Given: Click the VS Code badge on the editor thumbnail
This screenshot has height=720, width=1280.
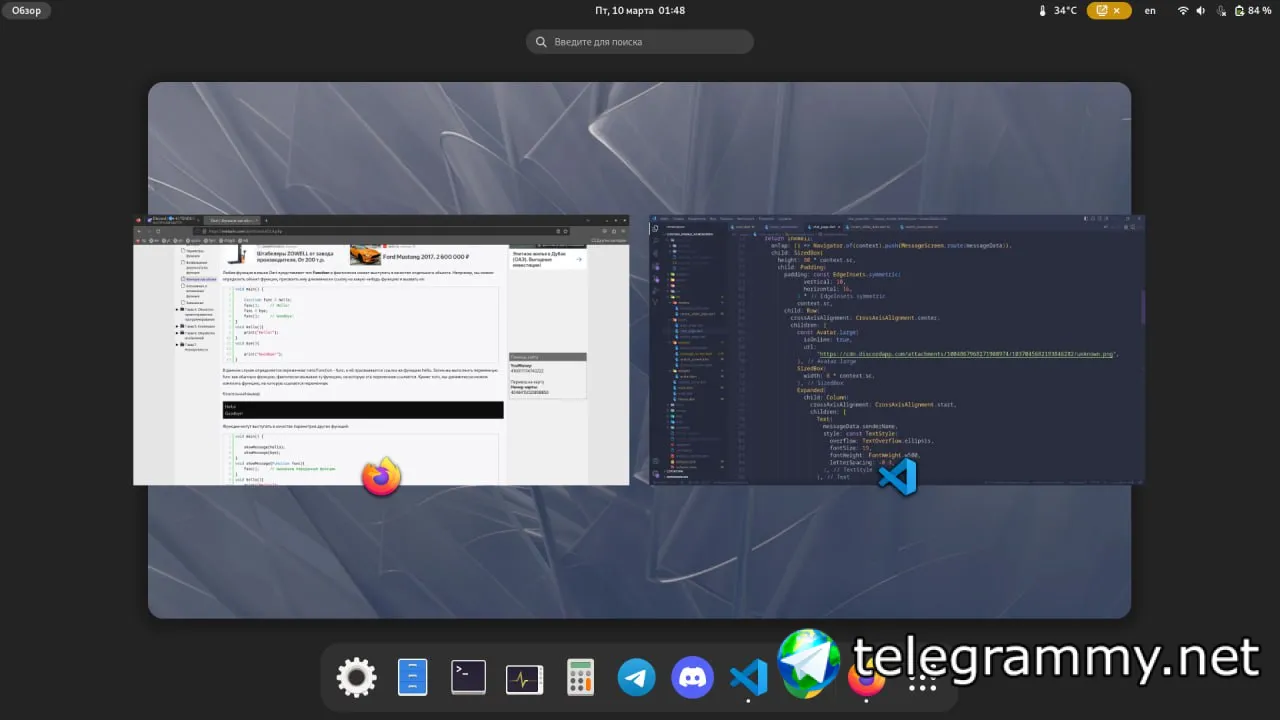Looking at the screenshot, I should pyautogui.click(x=897, y=477).
